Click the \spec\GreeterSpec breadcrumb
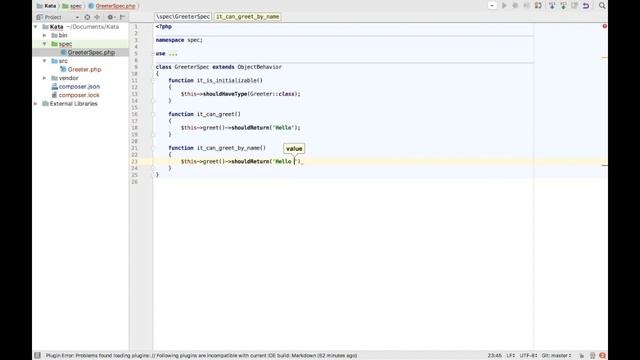Viewport: 640px width, 360px height. point(183,17)
